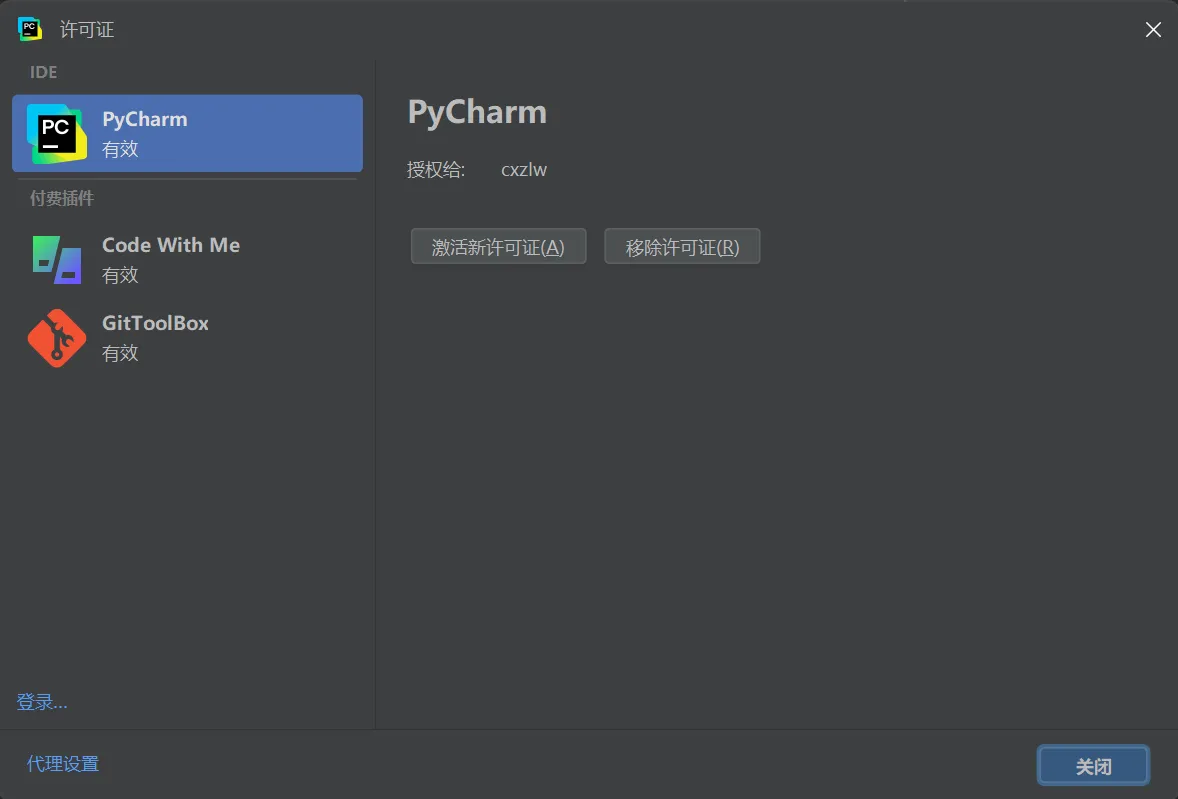Click the 激活新许可证(A) button
1178x799 pixels.
(498, 246)
